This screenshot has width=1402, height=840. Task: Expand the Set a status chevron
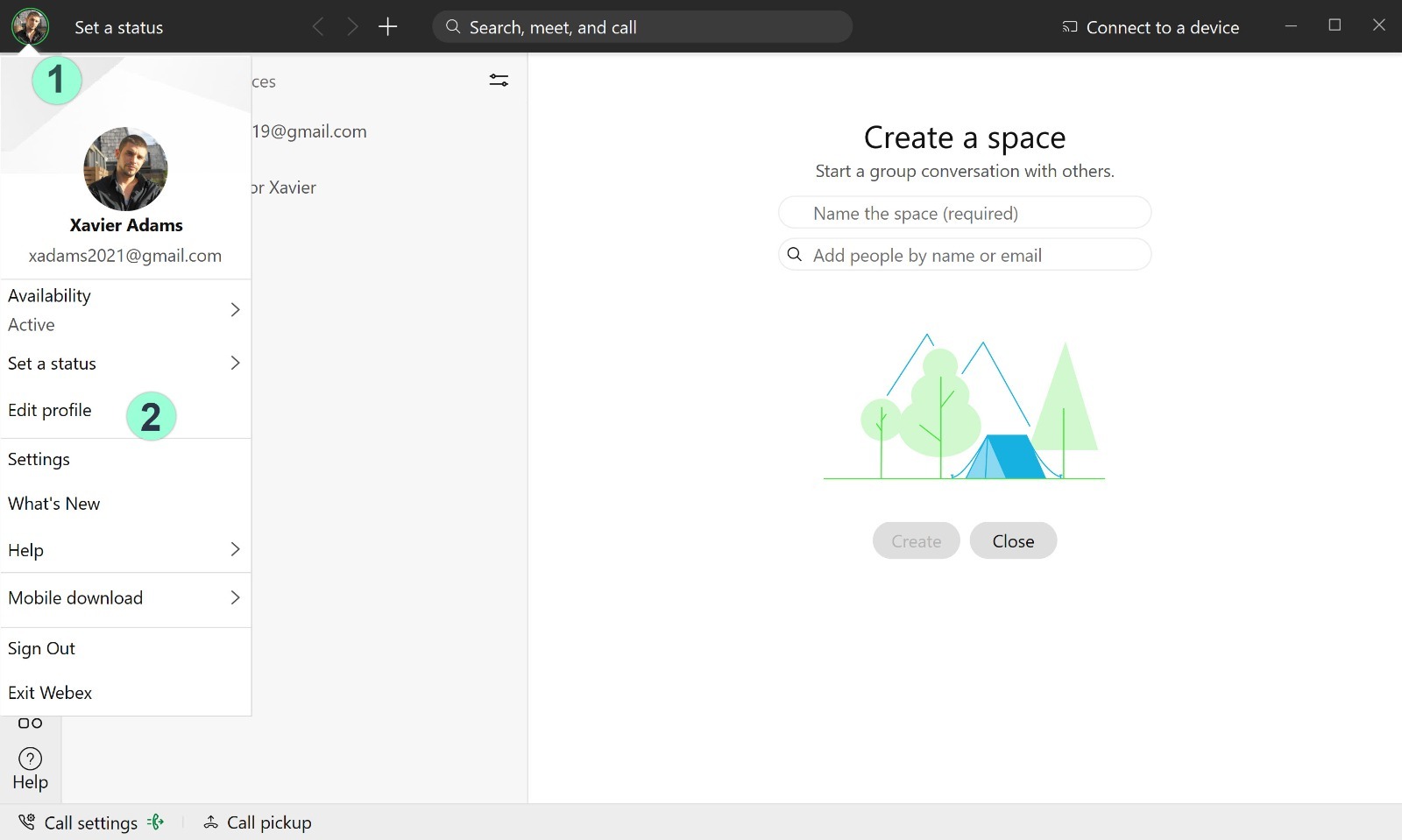click(235, 363)
